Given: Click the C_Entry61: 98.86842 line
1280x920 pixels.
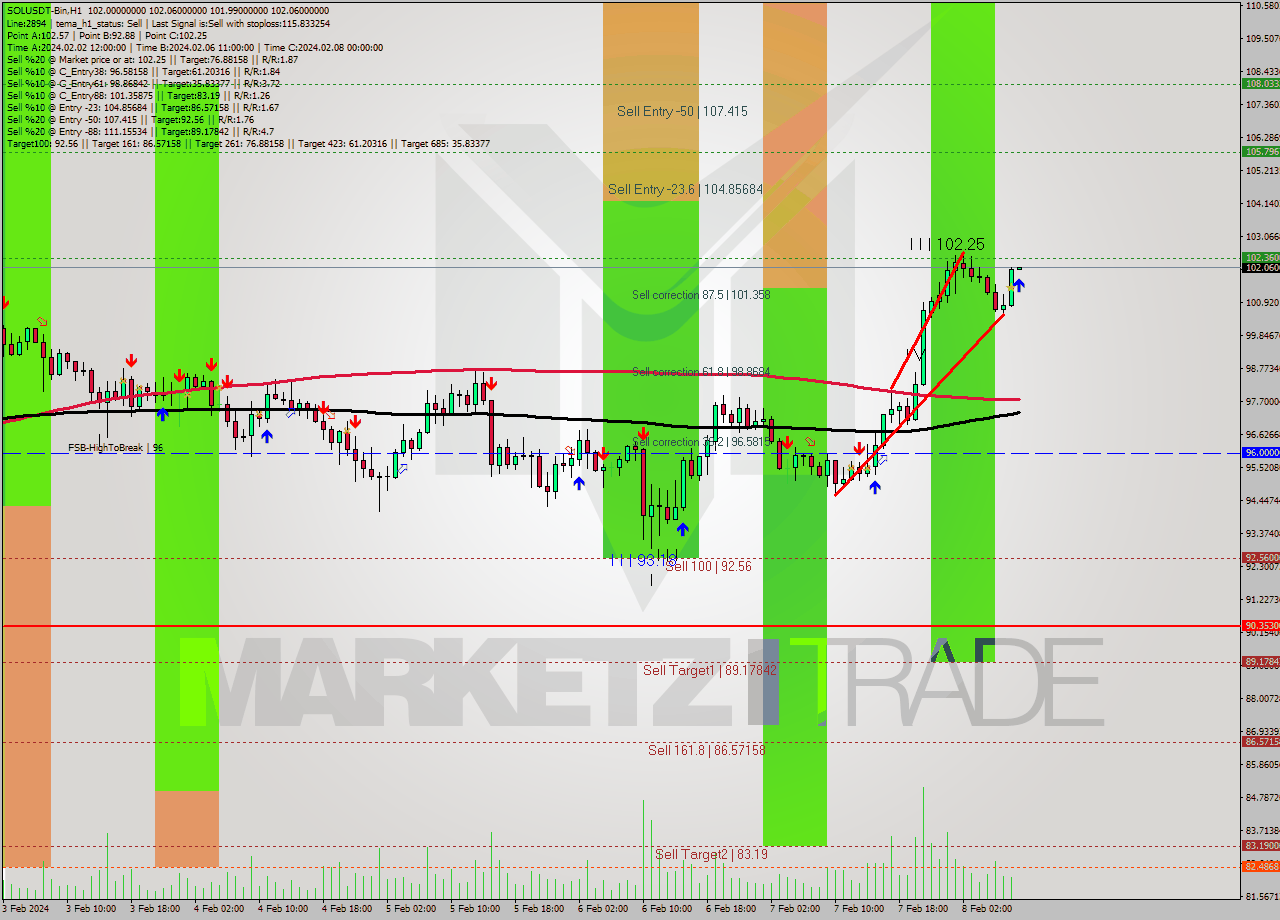Looking at the screenshot, I should 143,83.
